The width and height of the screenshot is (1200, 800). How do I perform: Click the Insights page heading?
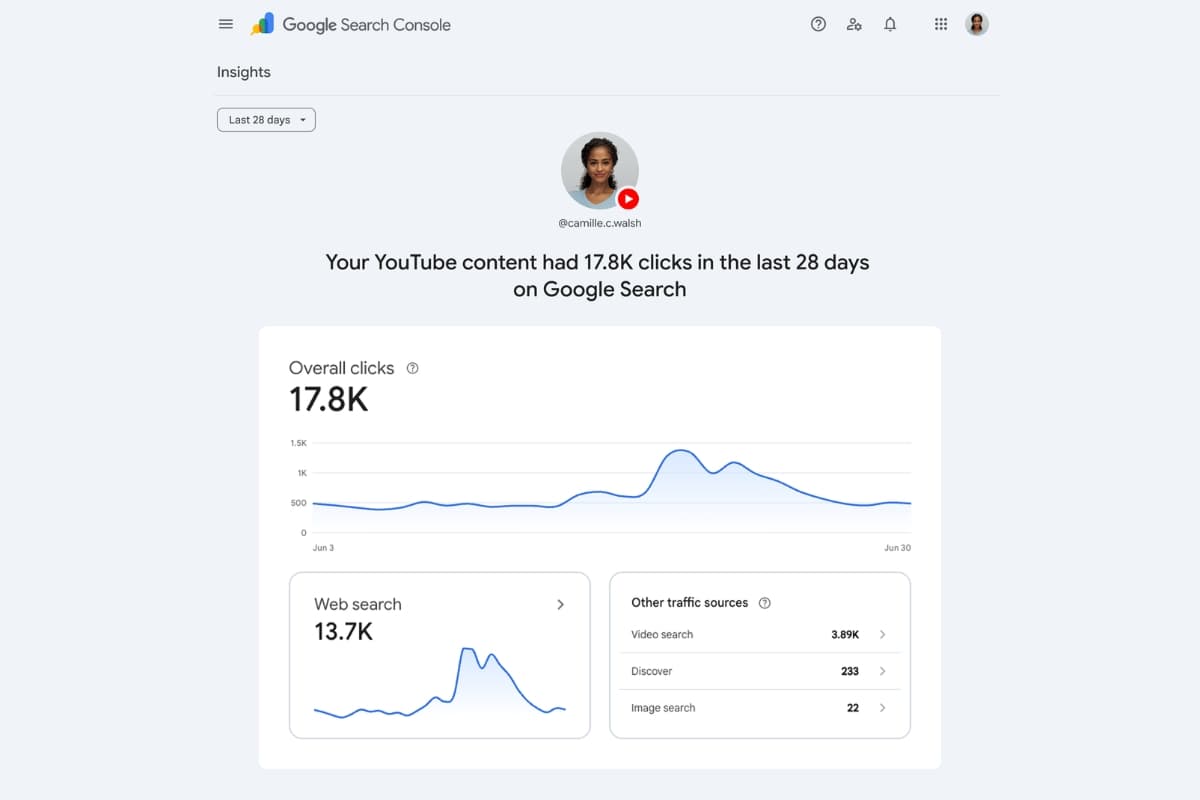click(244, 72)
